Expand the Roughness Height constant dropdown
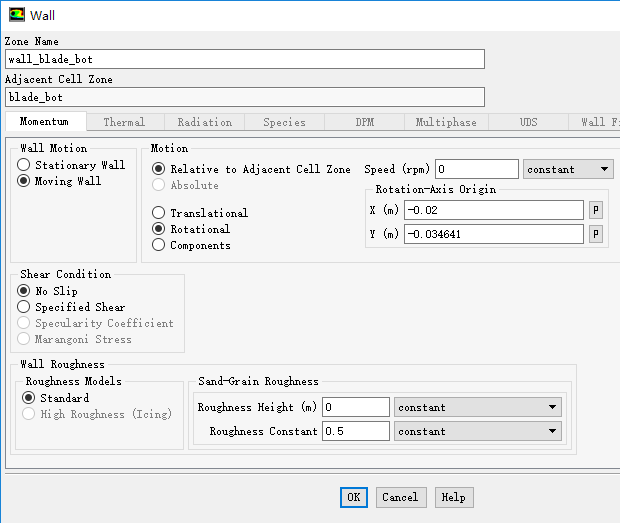The image size is (620, 523). click(x=477, y=407)
